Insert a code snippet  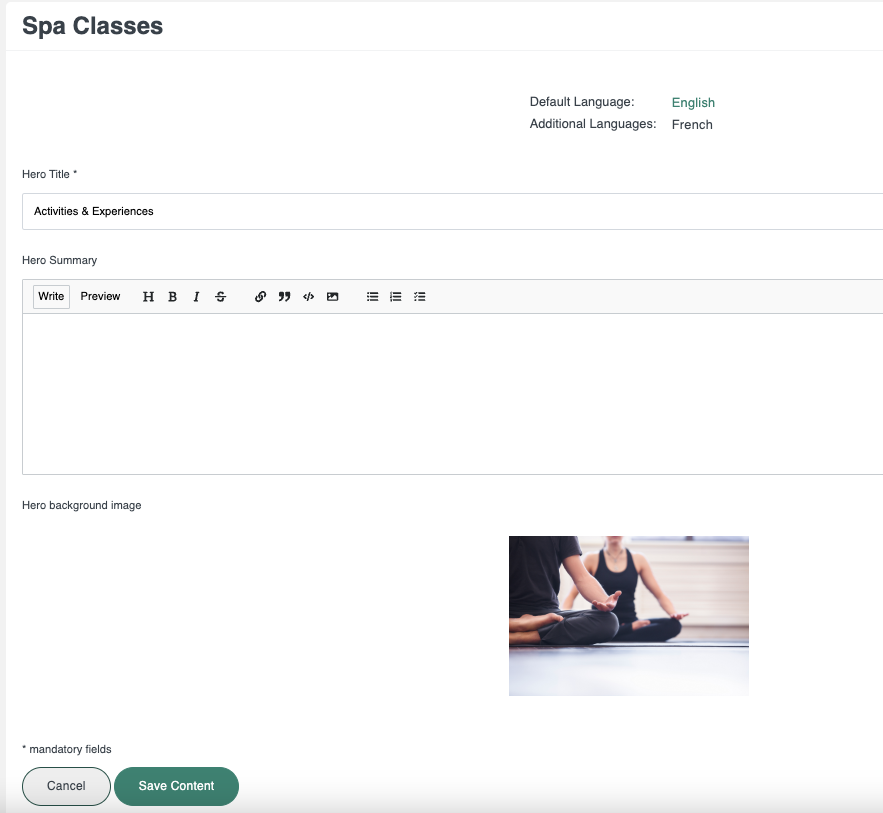coord(308,297)
